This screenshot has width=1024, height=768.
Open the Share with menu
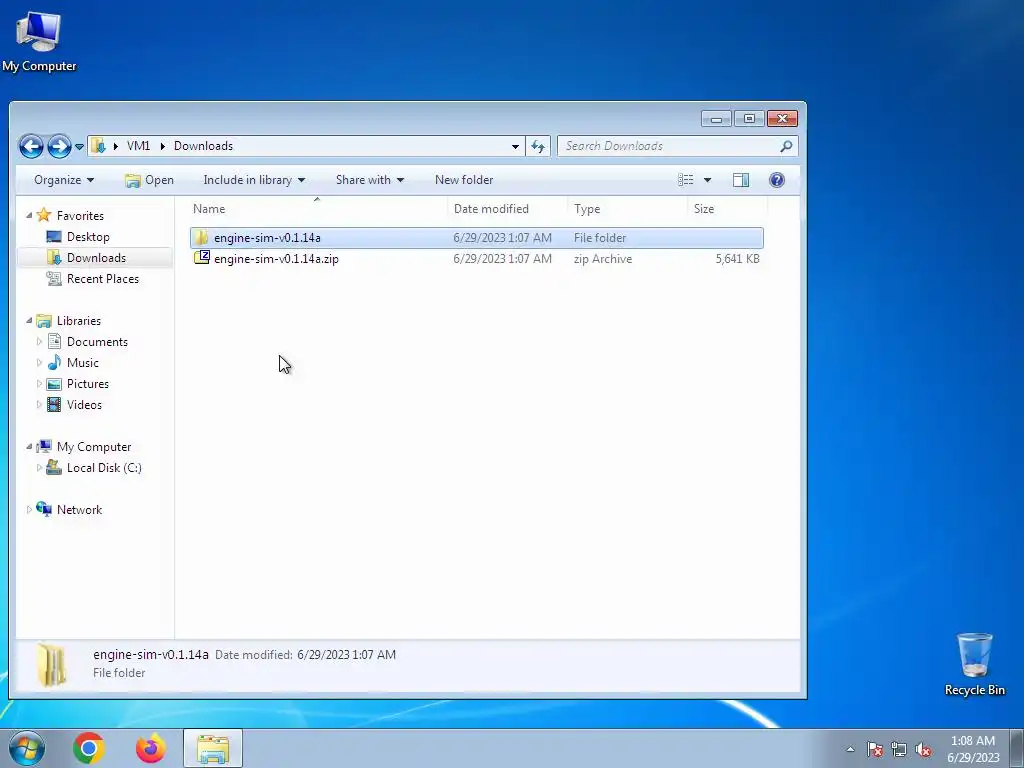coord(370,180)
